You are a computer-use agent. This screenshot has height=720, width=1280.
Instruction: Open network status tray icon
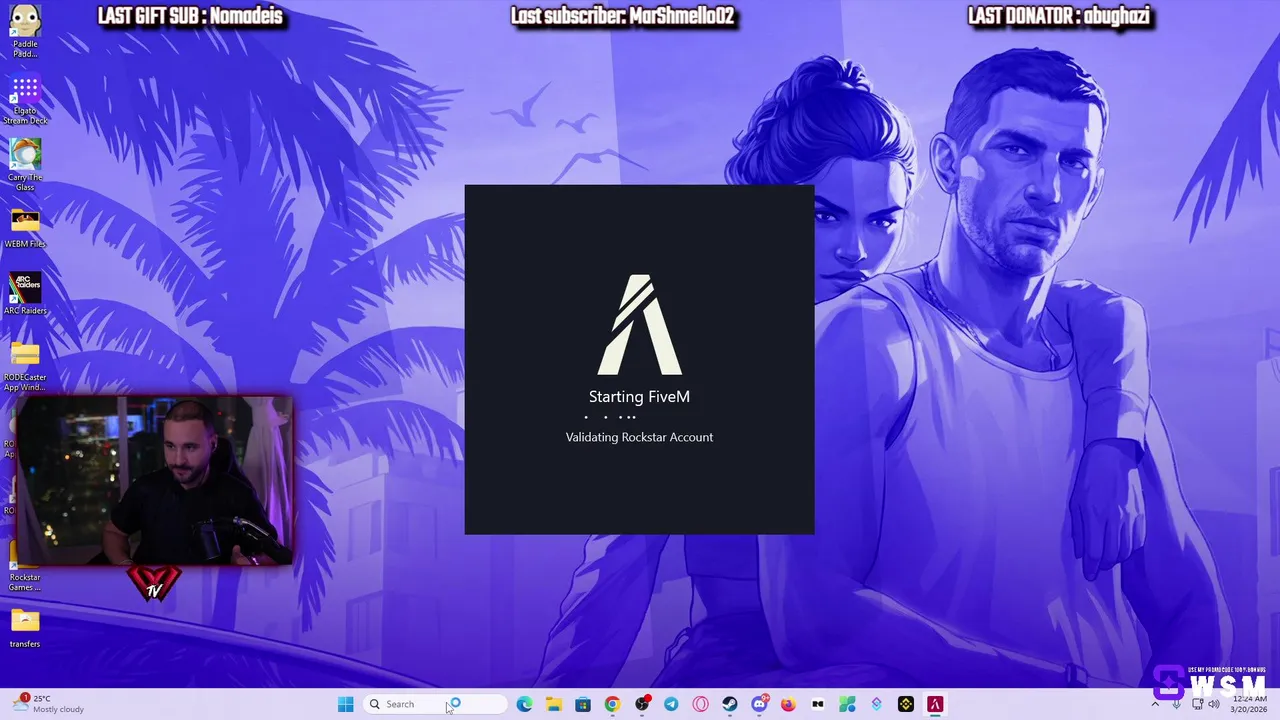(1197, 704)
